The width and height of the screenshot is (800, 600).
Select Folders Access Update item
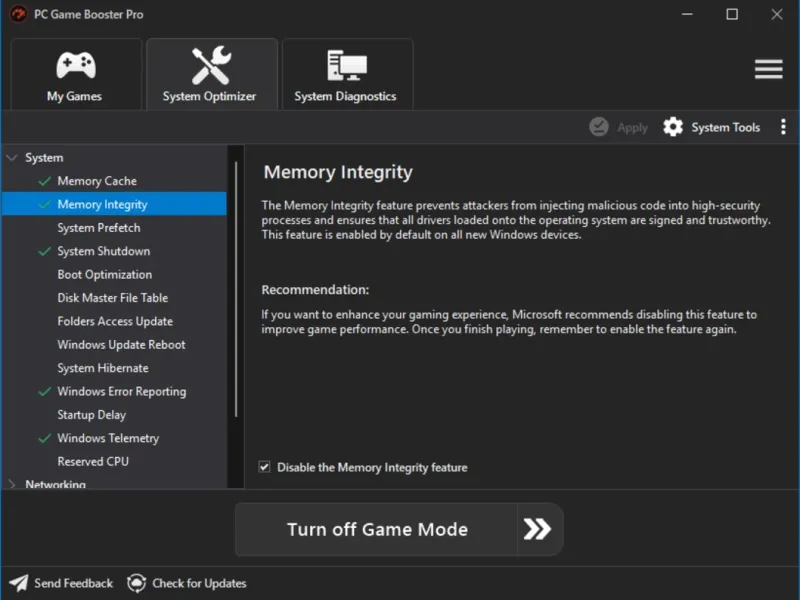tap(114, 321)
